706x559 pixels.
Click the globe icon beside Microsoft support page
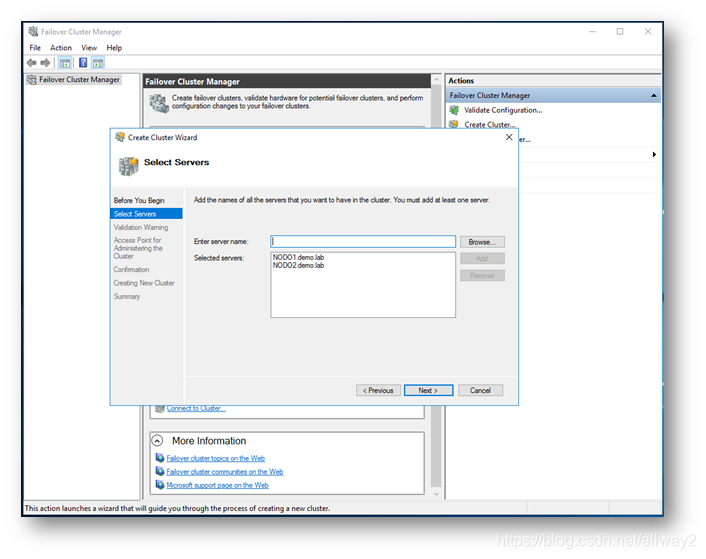click(160, 485)
